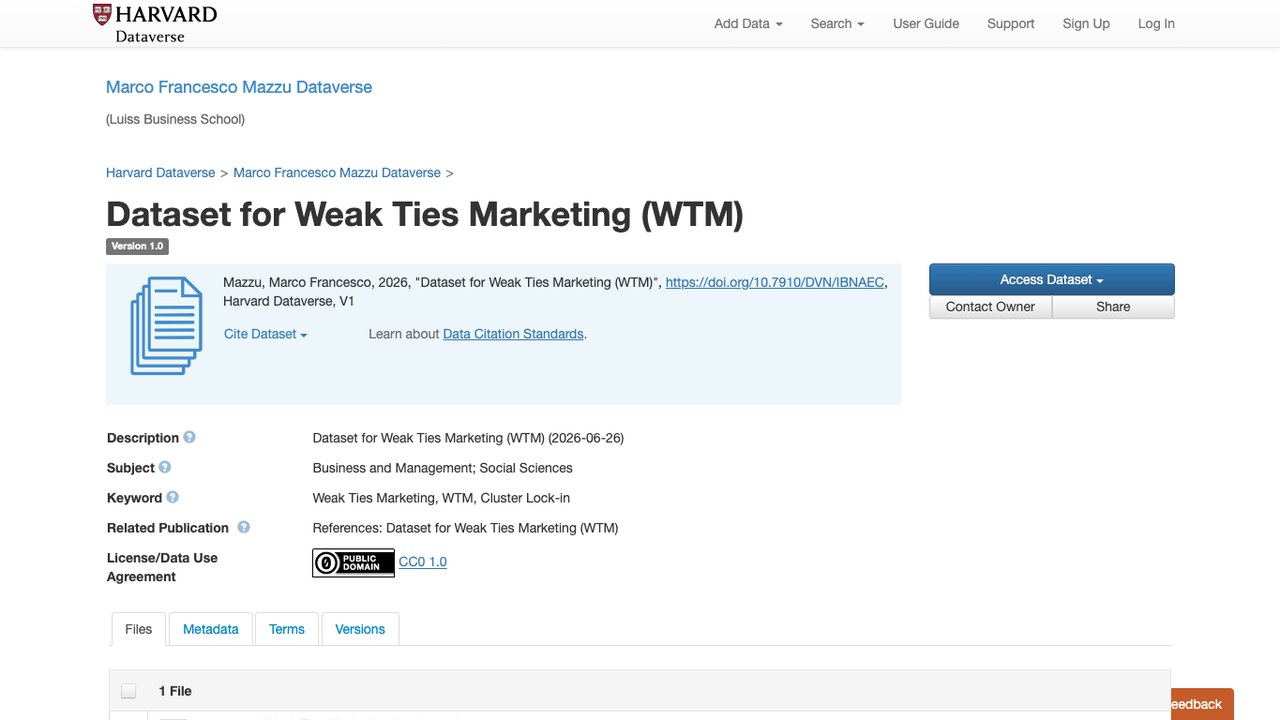The height and width of the screenshot is (720, 1280).
Task: Click the "1 File" count text
Action: [175, 691]
